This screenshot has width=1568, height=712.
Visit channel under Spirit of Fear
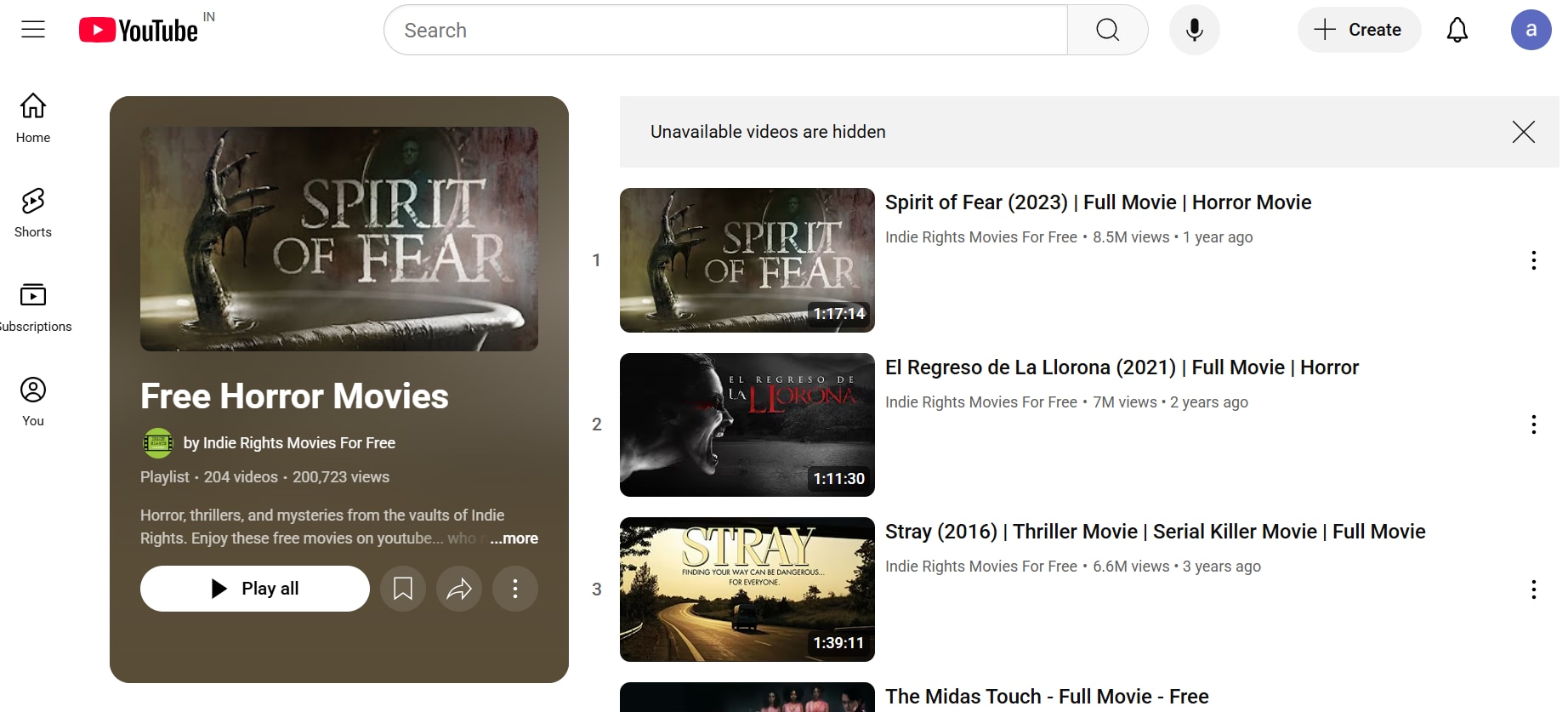981,237
